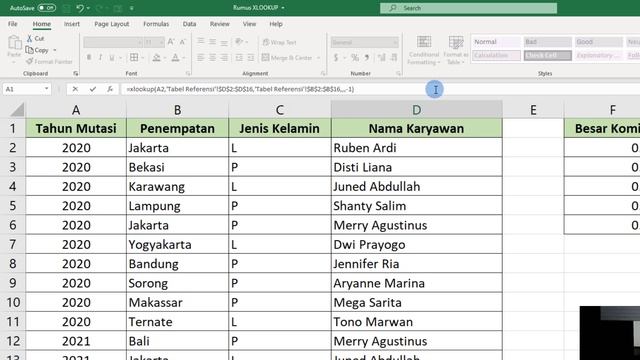640x360 pixels.
Task: Click the Decrease Font Size icon
Action: coord(182,42)
